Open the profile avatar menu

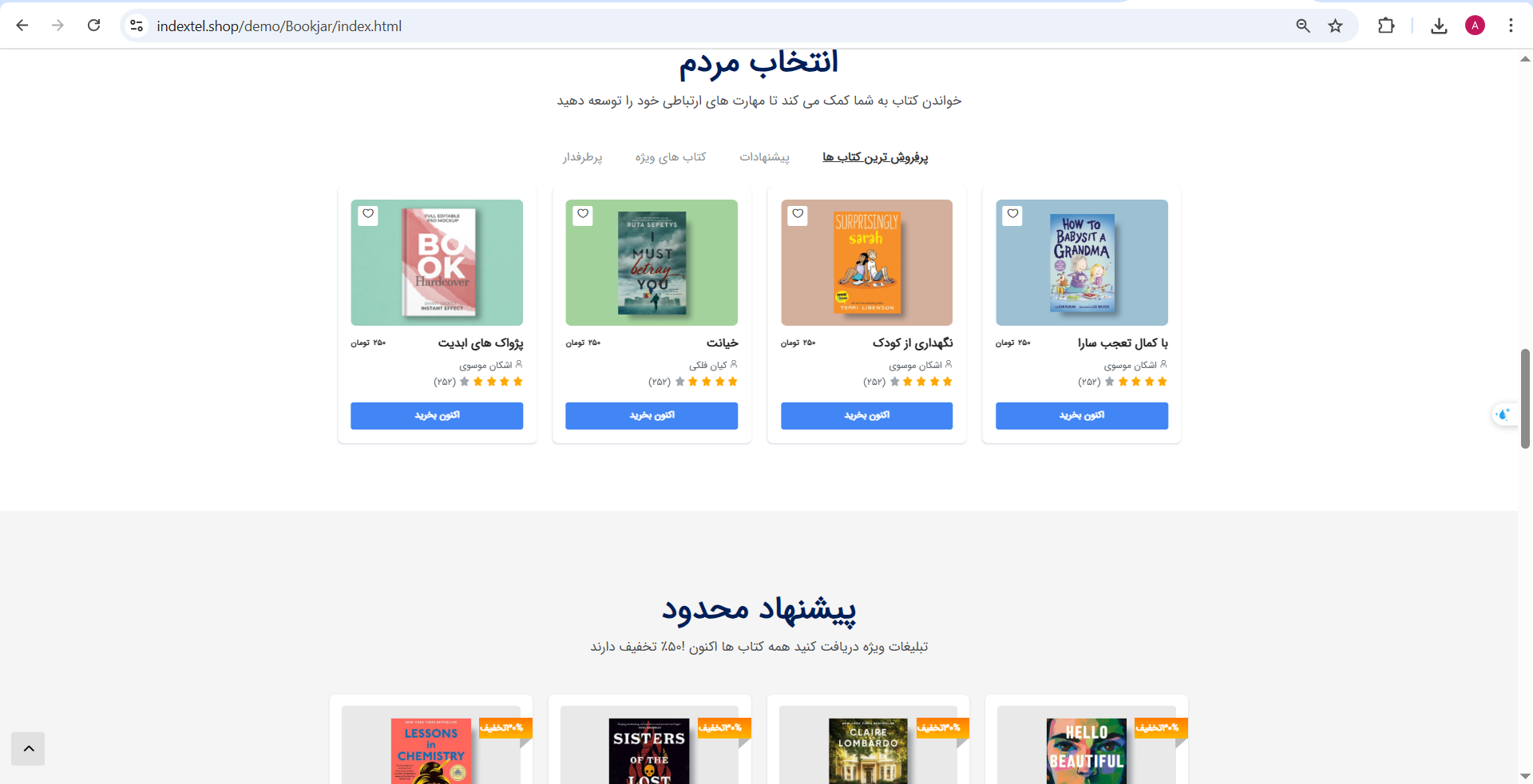point(1475,26)
